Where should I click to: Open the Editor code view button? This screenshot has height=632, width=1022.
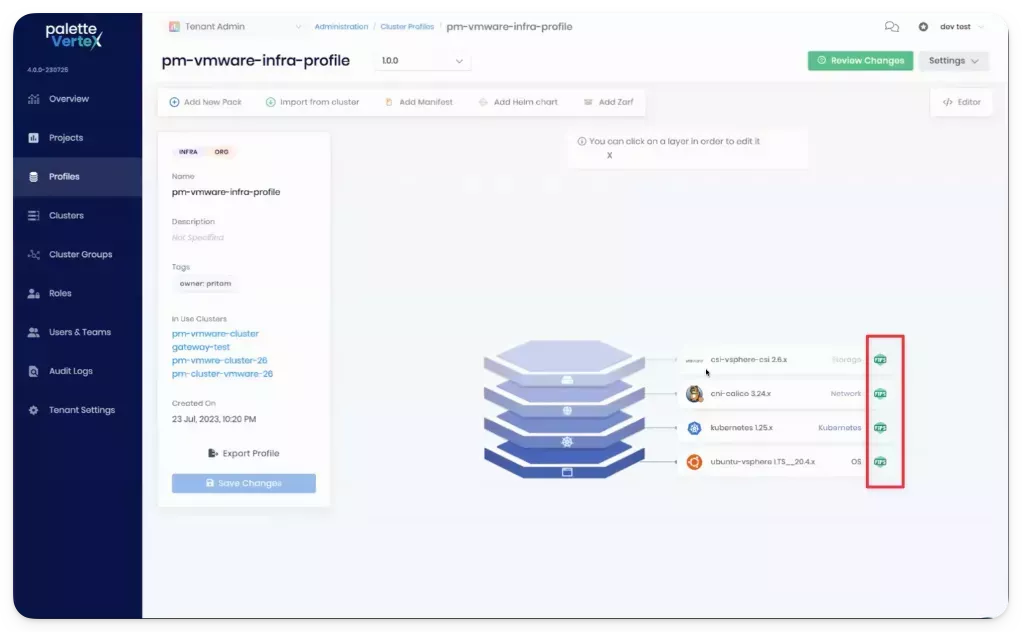961,102
